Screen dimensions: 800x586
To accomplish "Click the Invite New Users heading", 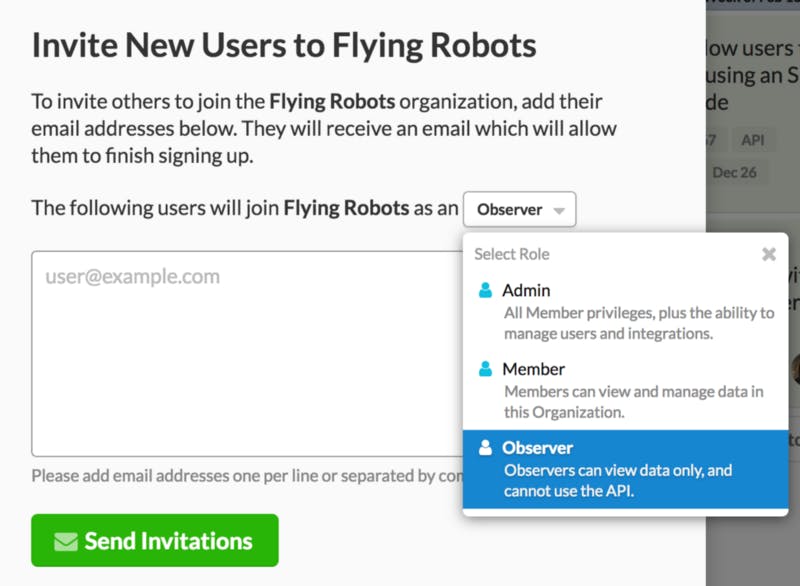I will click(x=284, y=45).
